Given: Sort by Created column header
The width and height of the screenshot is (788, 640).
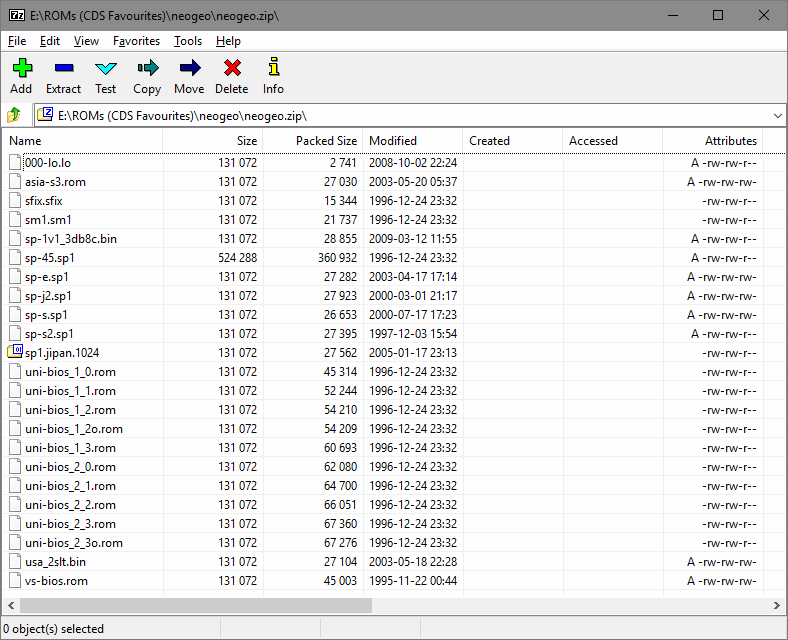Looking at the screenshot, I should pyautogui.click(x=513, y=141).
